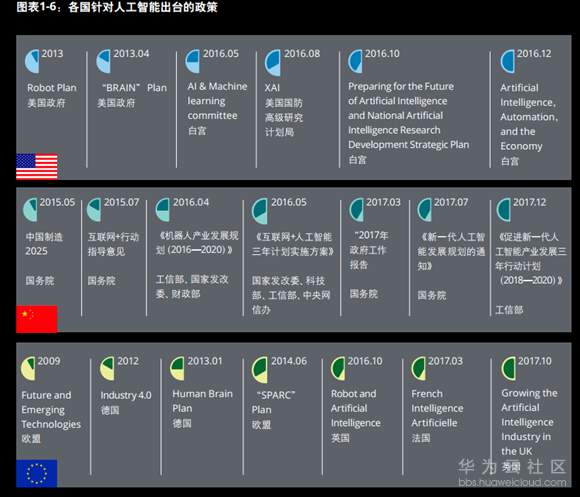Select 《促进新一代人工智能产业发展三年行动计划》 text

click(x=531, y=258)
